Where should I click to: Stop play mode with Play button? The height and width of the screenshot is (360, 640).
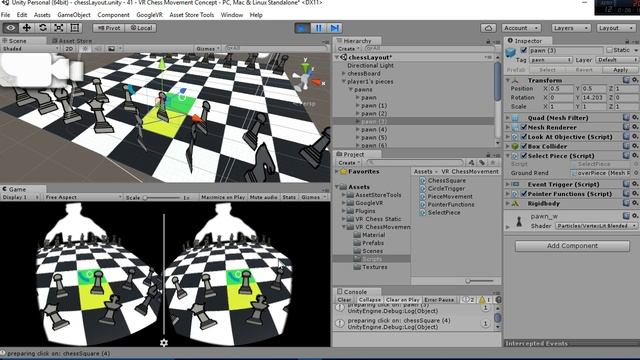pyautogui.click(x=302, y=28)
